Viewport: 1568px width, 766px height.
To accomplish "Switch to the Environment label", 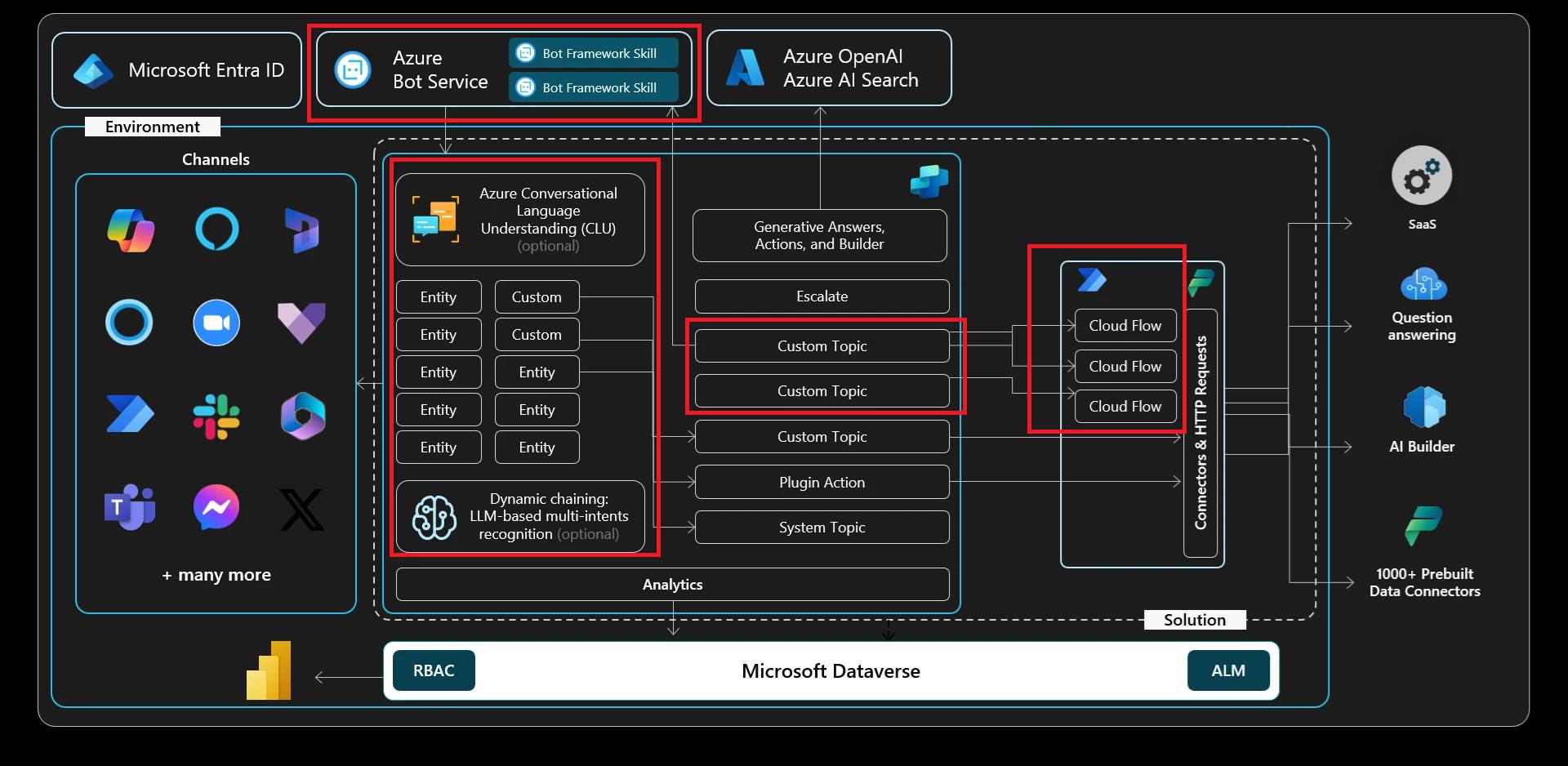I will pyautogui.click(x=152, y=126).
